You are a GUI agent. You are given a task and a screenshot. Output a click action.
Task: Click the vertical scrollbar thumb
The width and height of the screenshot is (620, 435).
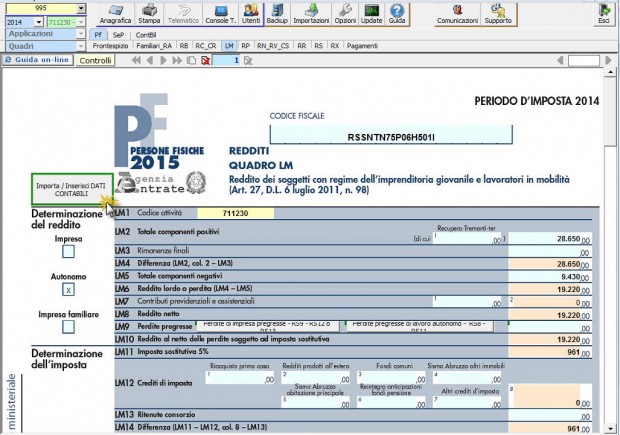click(x=610, y=112)
